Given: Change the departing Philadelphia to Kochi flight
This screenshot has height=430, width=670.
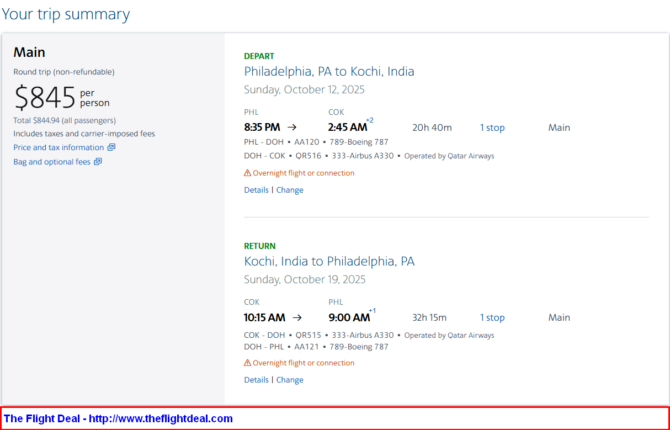Looking at the screenshot, I should tap(290, 190).
